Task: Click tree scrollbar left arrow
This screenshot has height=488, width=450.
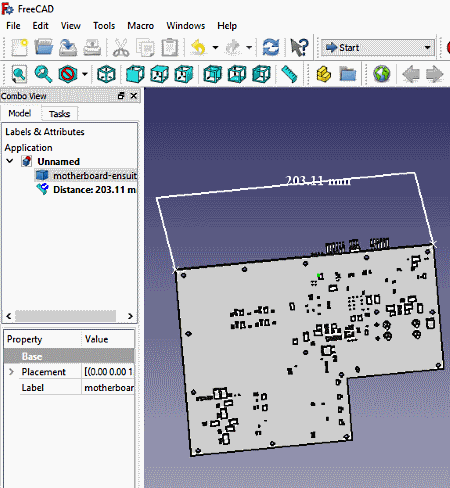Action: (9, 316)
